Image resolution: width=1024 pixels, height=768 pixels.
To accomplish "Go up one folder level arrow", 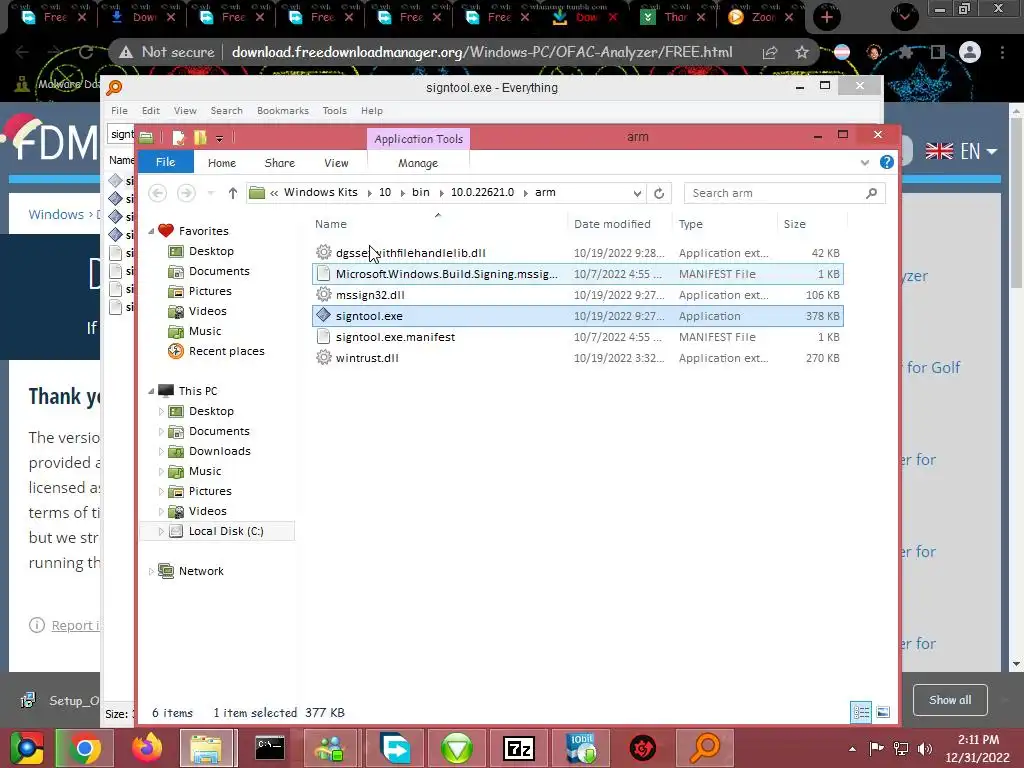I will [232, 193].
